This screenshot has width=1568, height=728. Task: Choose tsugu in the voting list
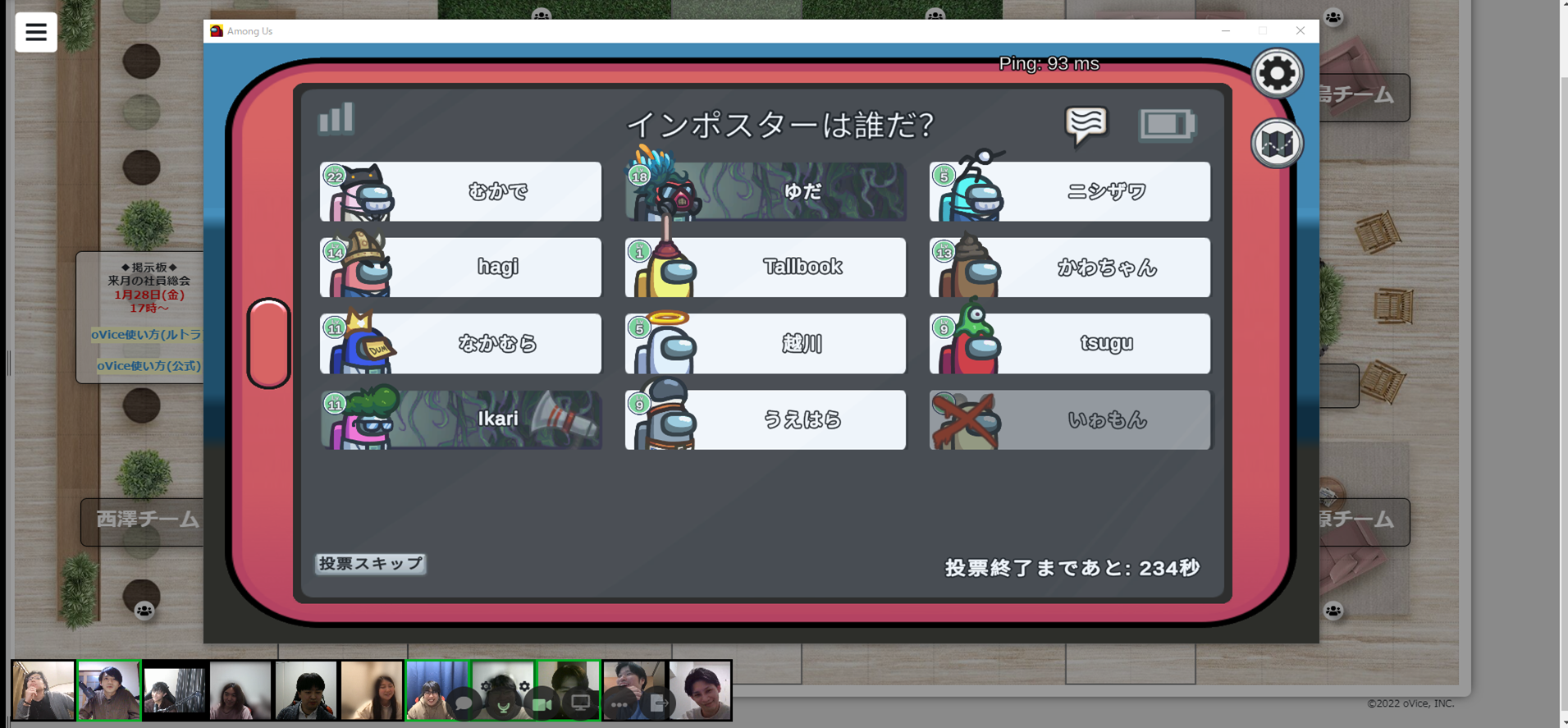click(1069, 344)
